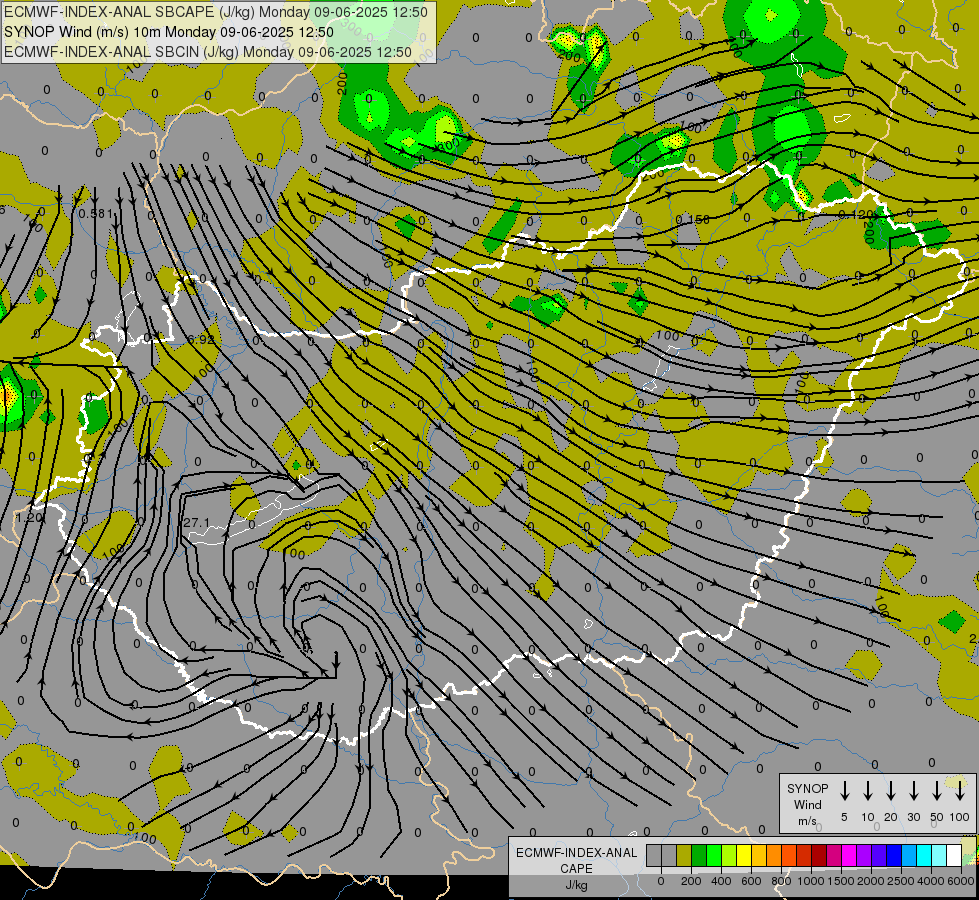
Task: Click the '6.92' value on the map
Action: (x=201, y=340)
